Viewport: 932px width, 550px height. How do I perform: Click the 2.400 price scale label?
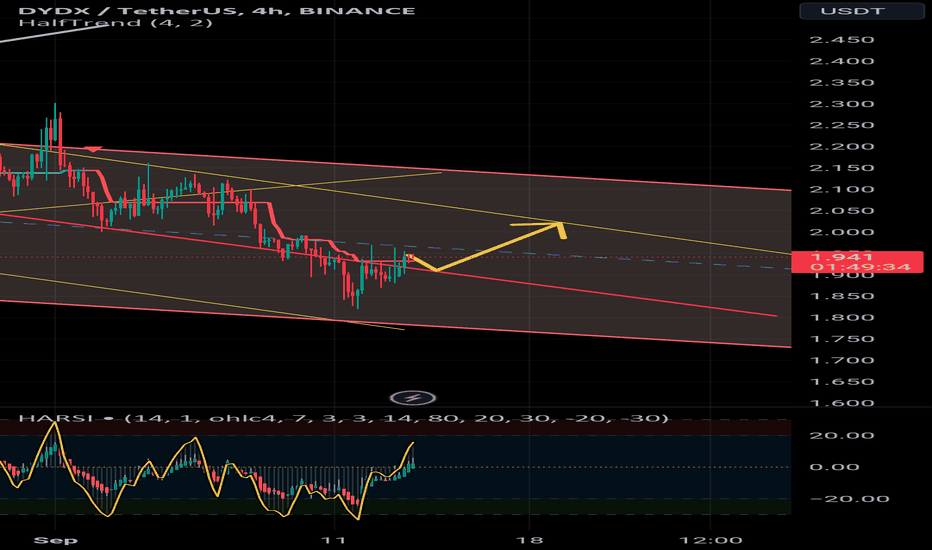[842, 61]
